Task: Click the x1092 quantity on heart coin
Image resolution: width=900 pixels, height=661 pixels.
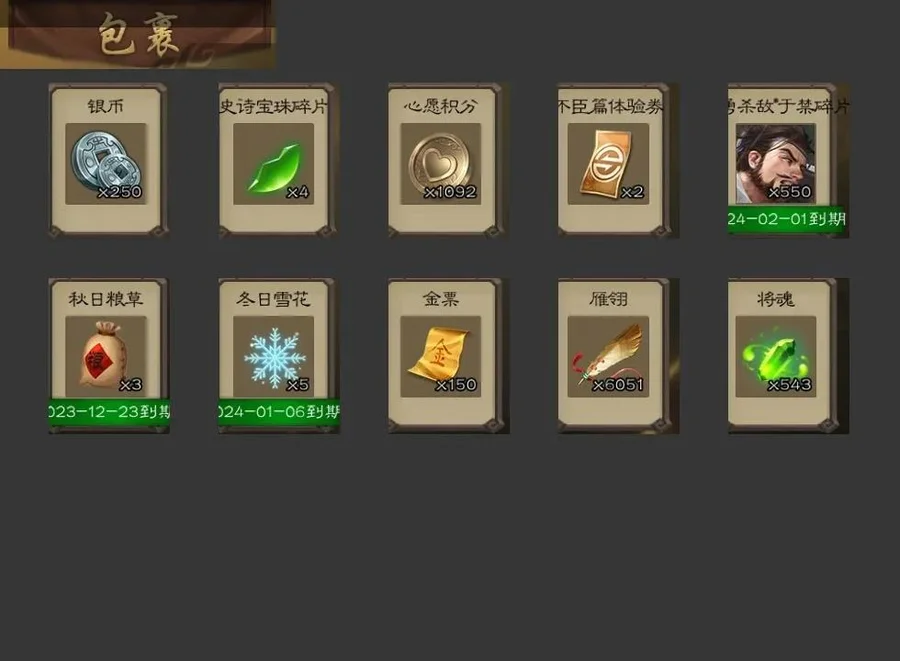Action: click(451, 192)
